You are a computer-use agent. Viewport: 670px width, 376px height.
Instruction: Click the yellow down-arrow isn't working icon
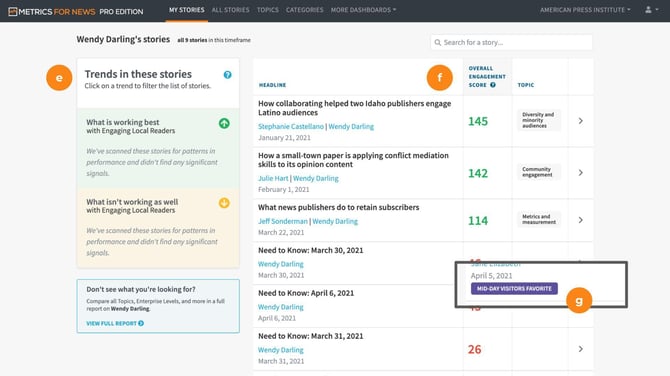coord(224,203)
